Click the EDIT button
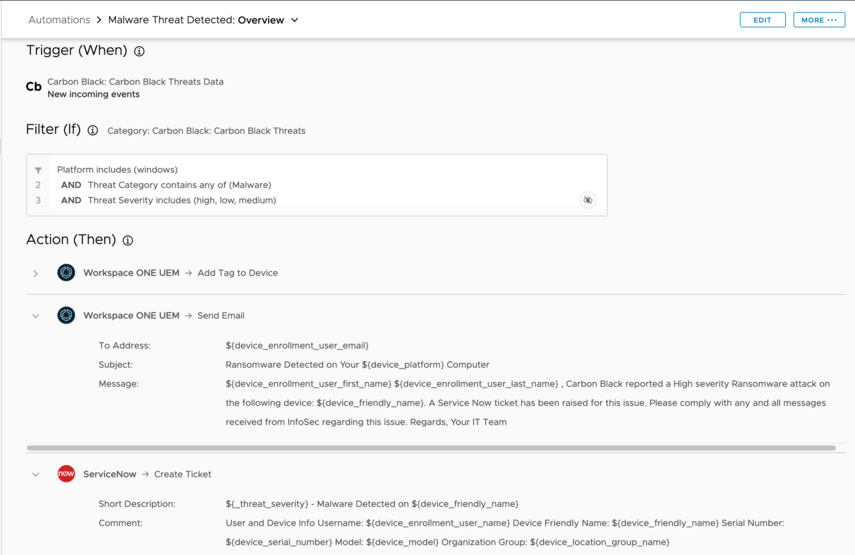Viewport: 855px width, 555px height. [762, 20]
